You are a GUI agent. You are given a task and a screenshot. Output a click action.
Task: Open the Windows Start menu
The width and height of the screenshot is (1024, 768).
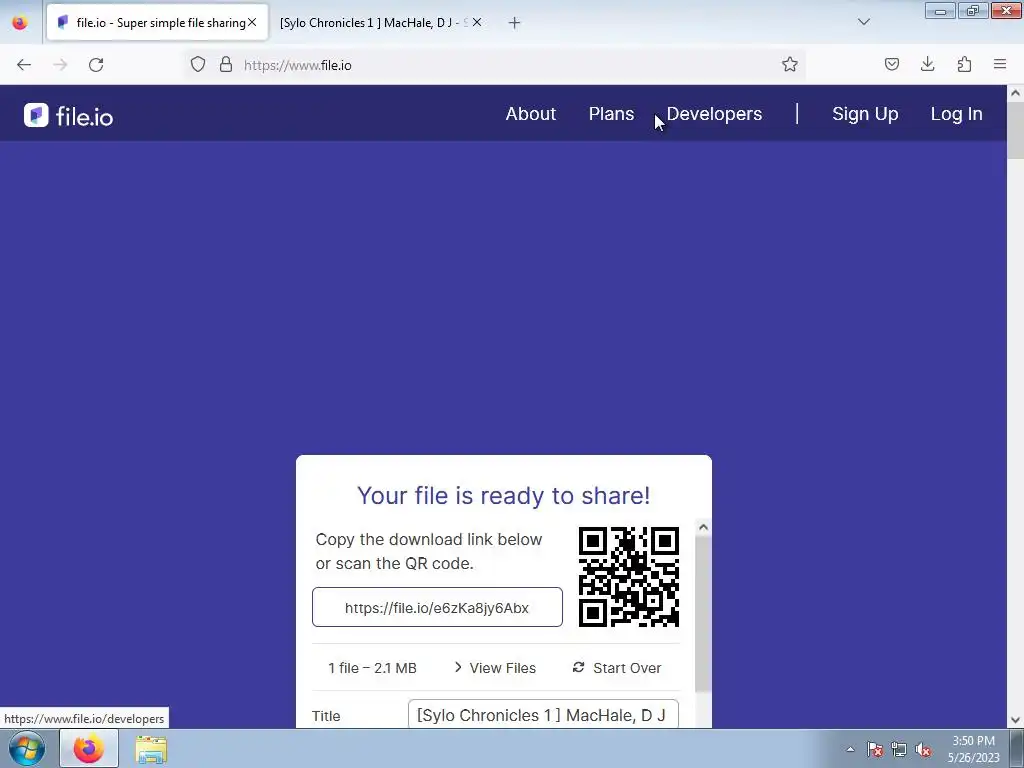coord(27,748)
